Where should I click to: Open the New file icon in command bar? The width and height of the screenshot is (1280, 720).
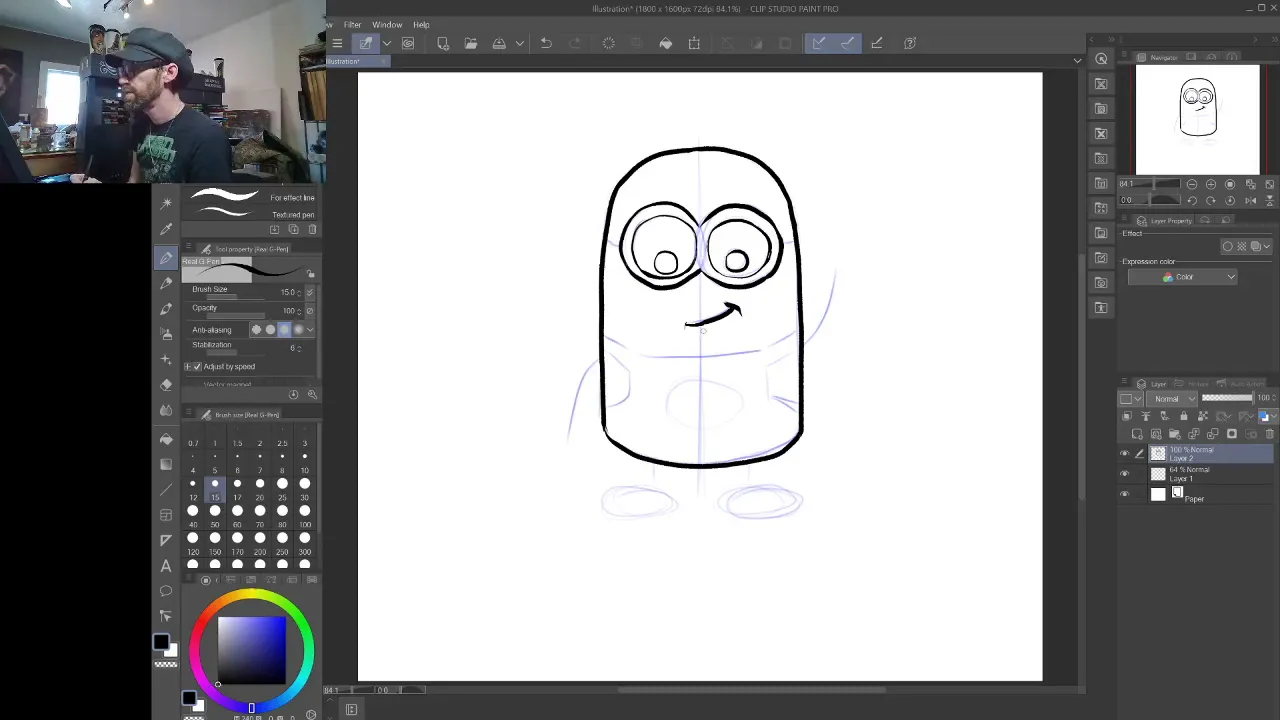443,43
